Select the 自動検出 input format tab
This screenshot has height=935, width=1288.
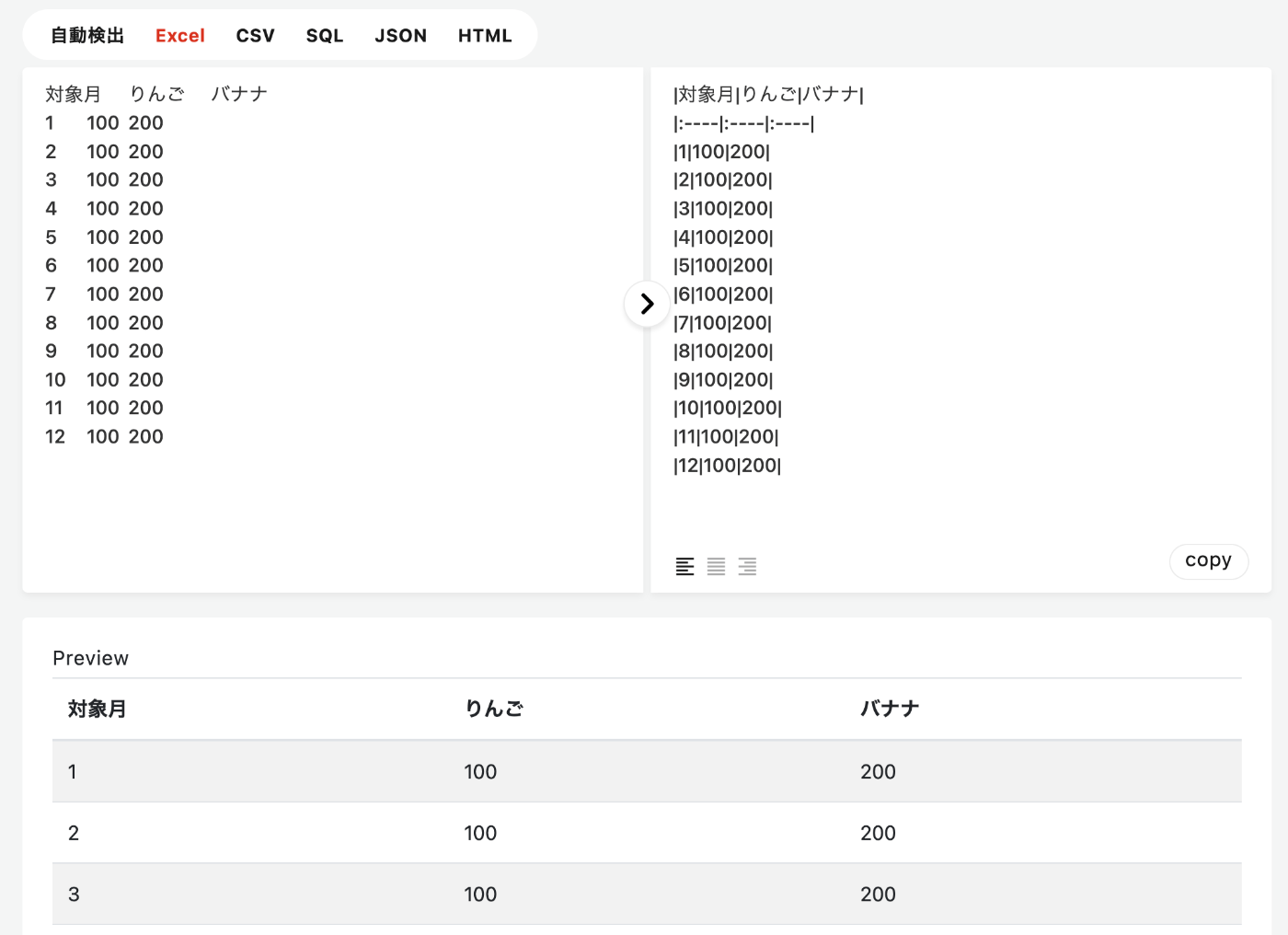(87, 36)
